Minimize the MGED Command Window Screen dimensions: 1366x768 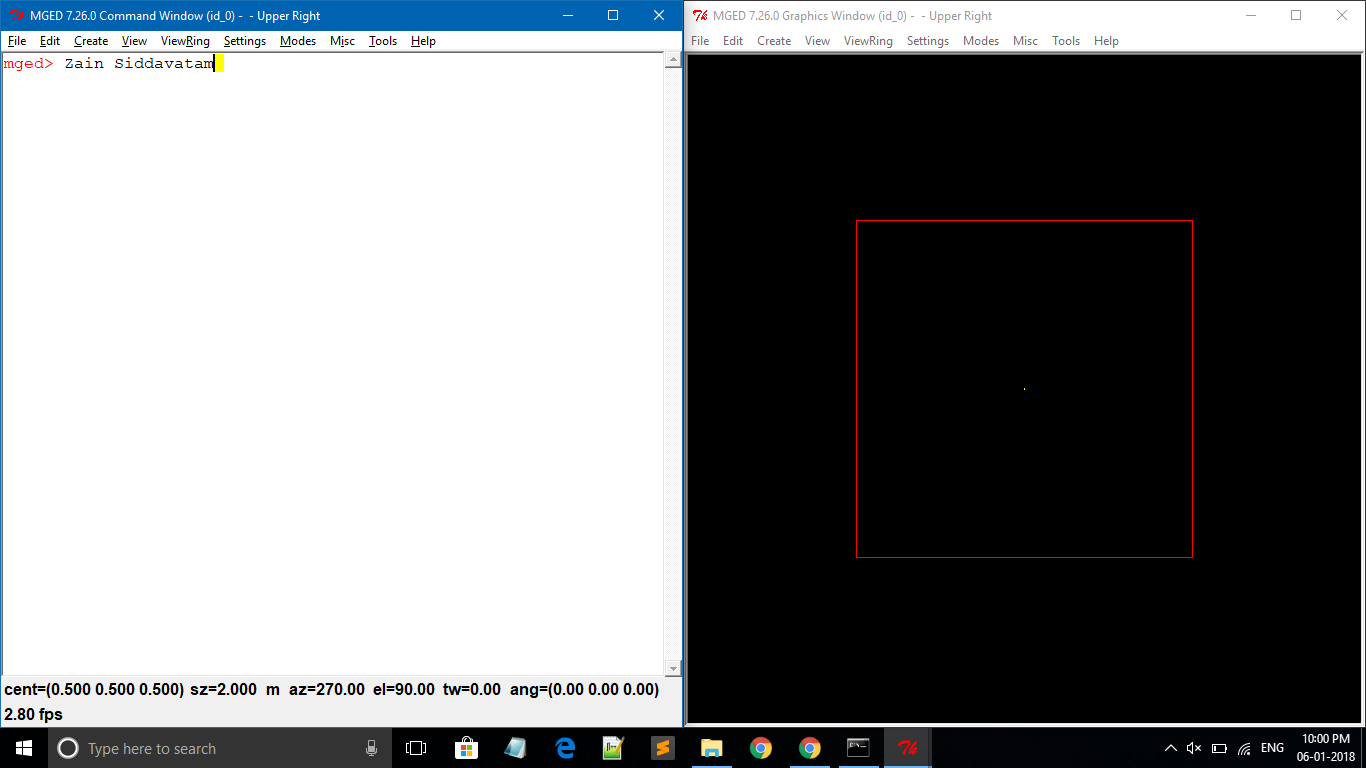tap(567, 16)
